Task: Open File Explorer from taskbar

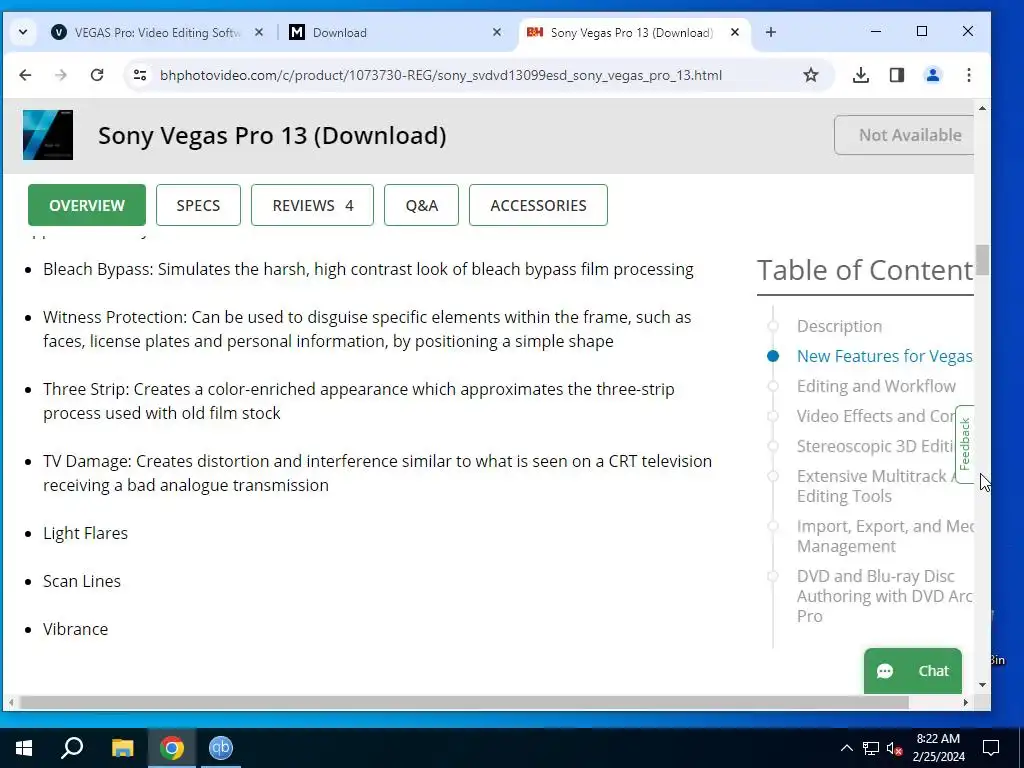Action: (122, 748)
